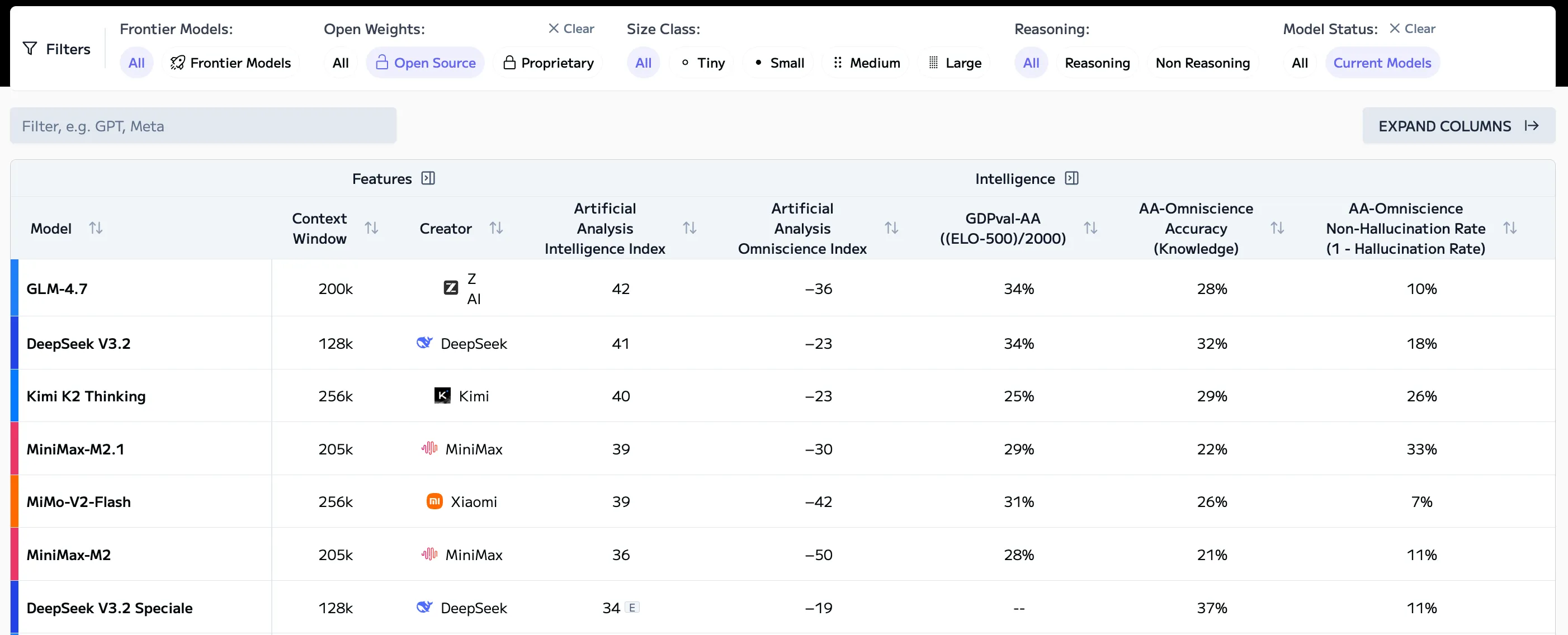Open the Filters panel label
Viewport: 1568px width, 635px height.
coord(68,49)
